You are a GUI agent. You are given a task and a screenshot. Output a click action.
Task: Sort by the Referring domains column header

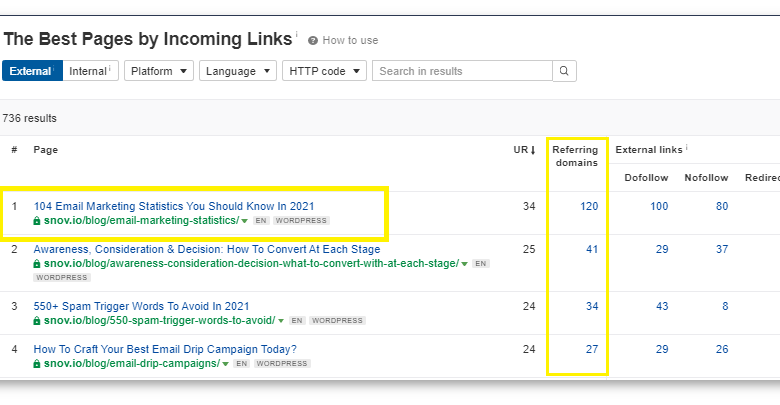tap(575, 156)
